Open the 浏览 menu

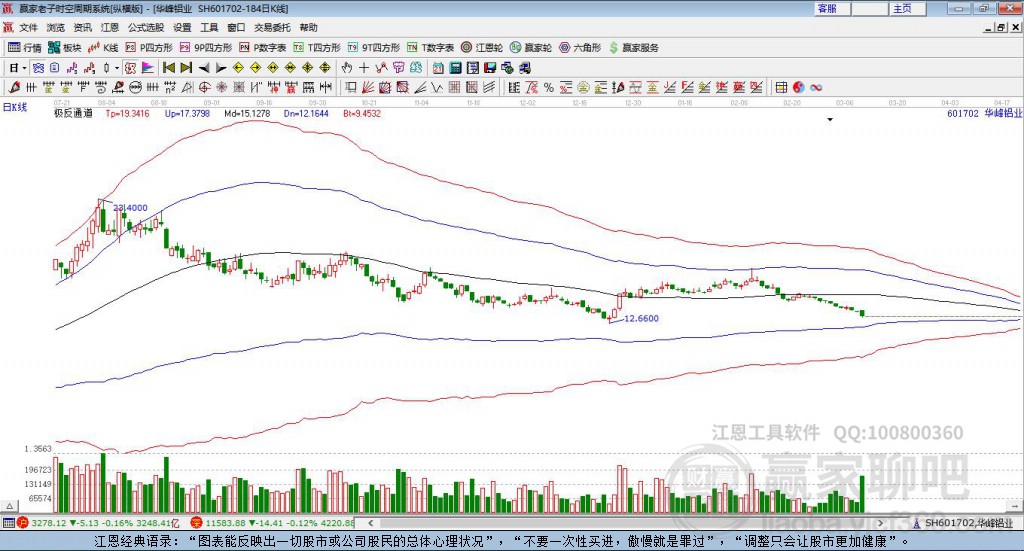tap(56, 27)
